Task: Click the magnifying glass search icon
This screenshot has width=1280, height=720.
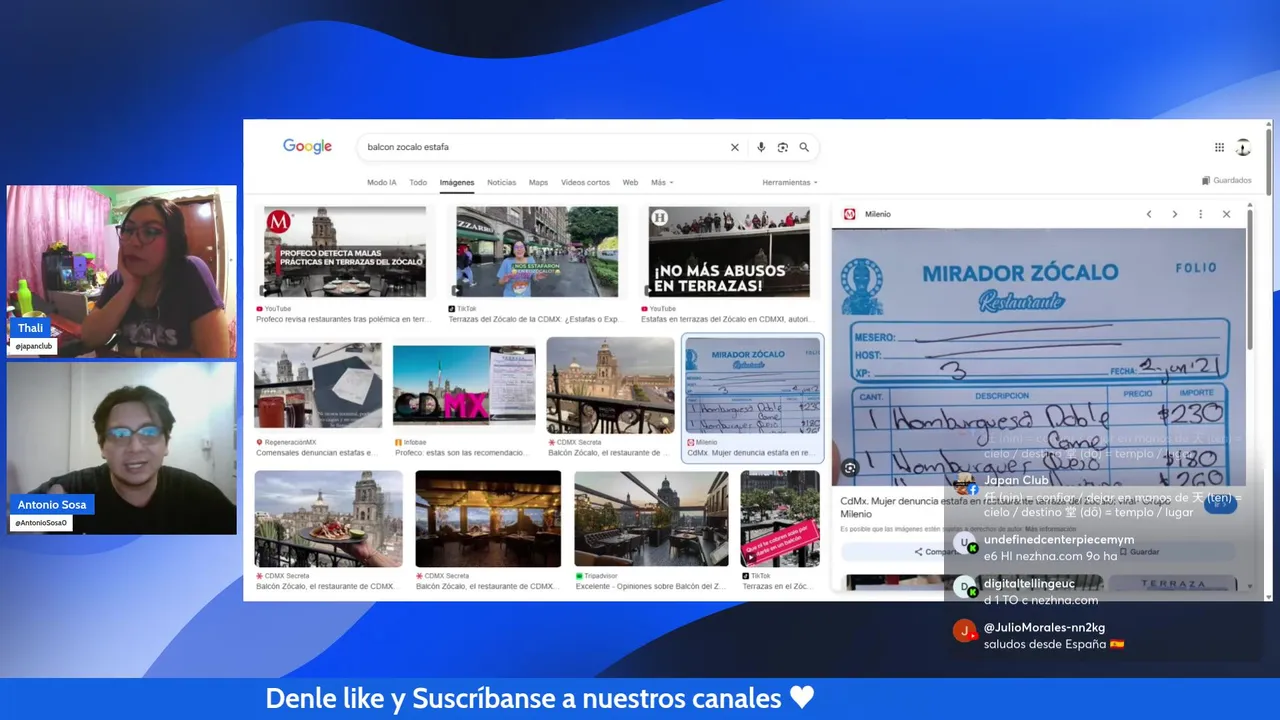Action: click(x=804, y=147)
